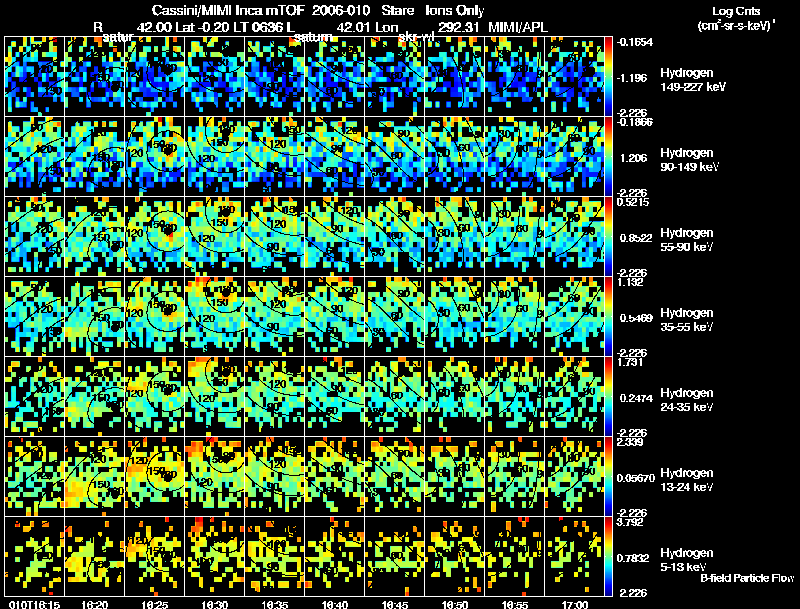Viewport: 800px width, 609px height.
Task: Click the "Log Cnts" colorbar heading
Action: coord(736,11)
